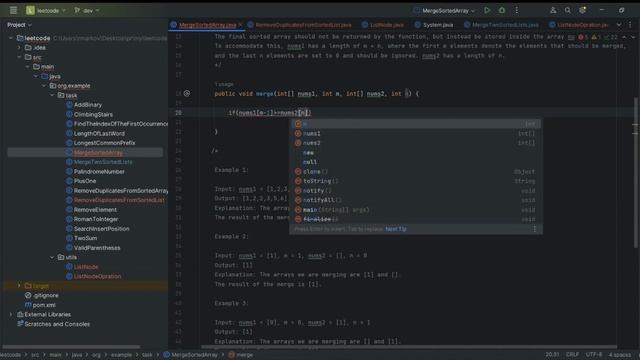This screenshot has width=640, height=360.
Task: Open Project tool window view dropdown
Action: (x=19, y=25)
